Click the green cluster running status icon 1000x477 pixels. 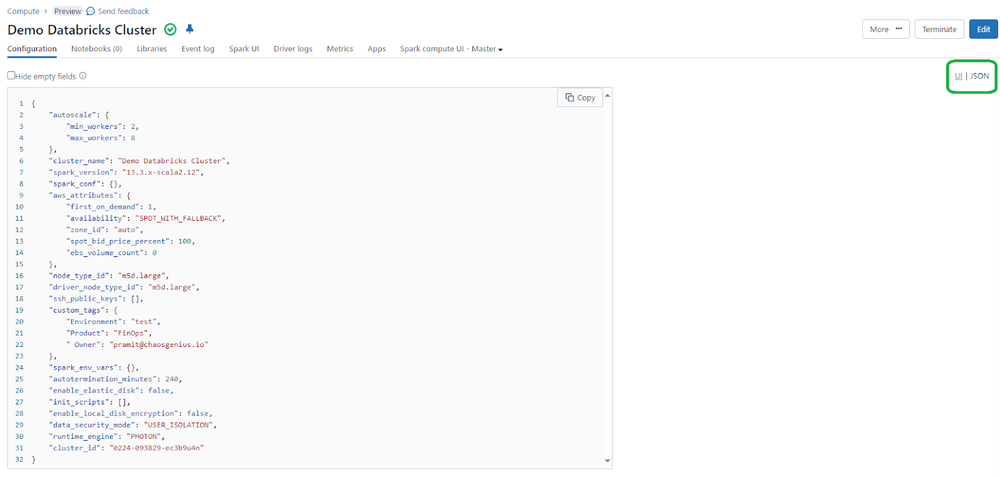(170, 30)
